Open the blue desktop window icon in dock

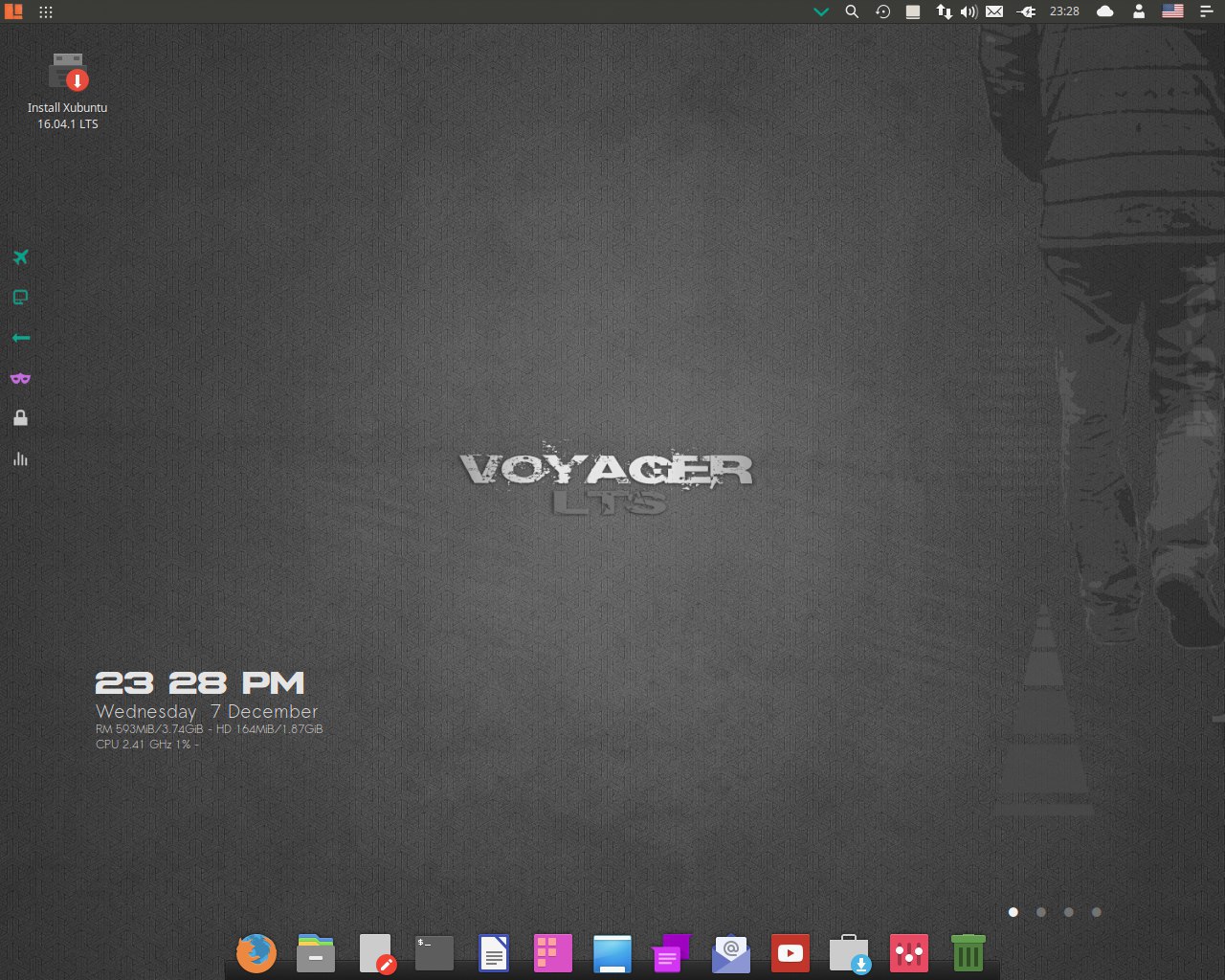coord(612,953)
